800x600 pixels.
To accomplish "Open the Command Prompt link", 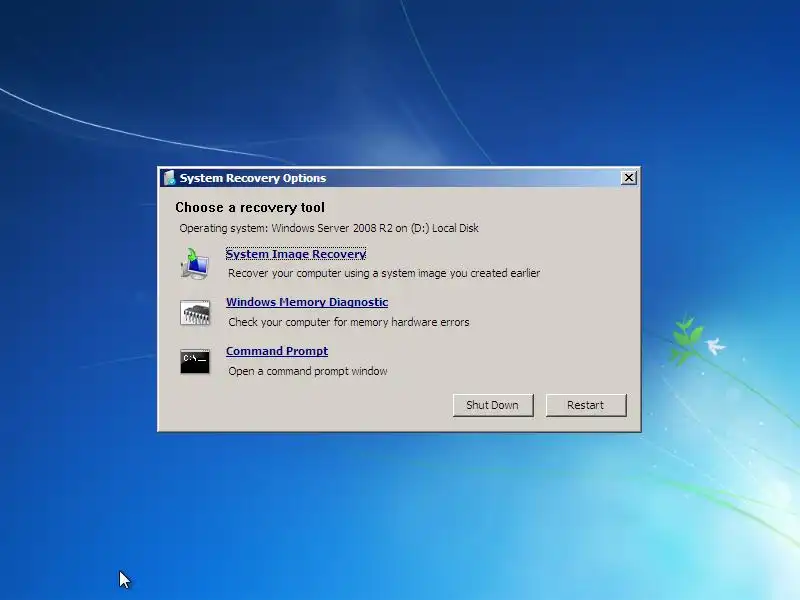I will point(277,351).
